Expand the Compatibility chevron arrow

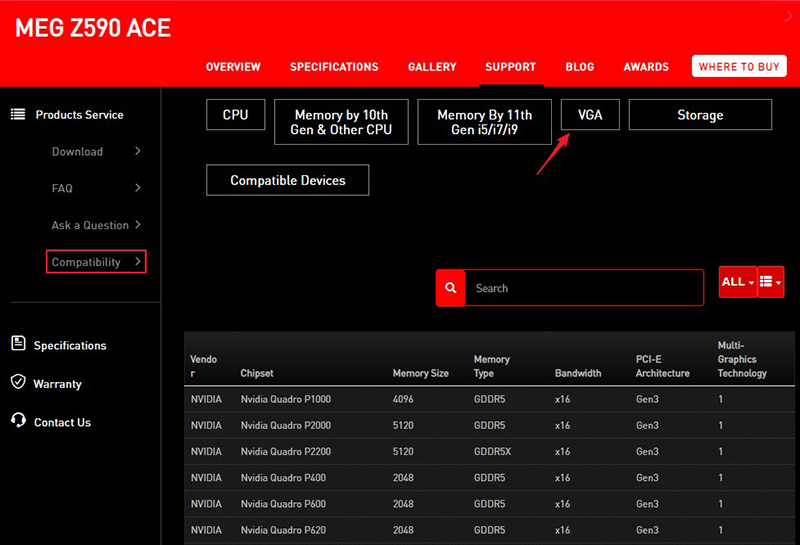138,261
